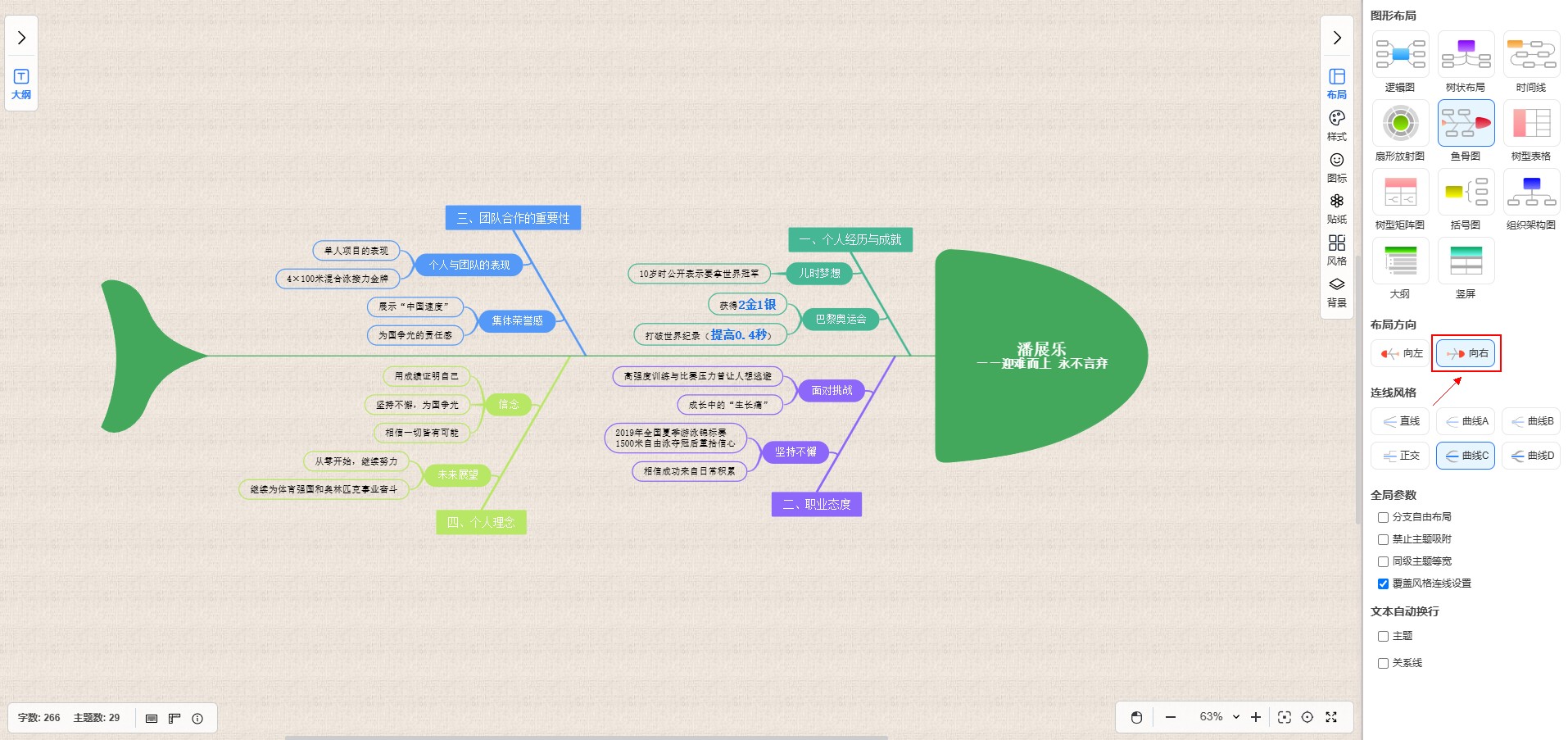The width and height of the screenshot is (1568, 740).
Task: Collapse the right panel with chevron arrow
Action: [1337, 38]
